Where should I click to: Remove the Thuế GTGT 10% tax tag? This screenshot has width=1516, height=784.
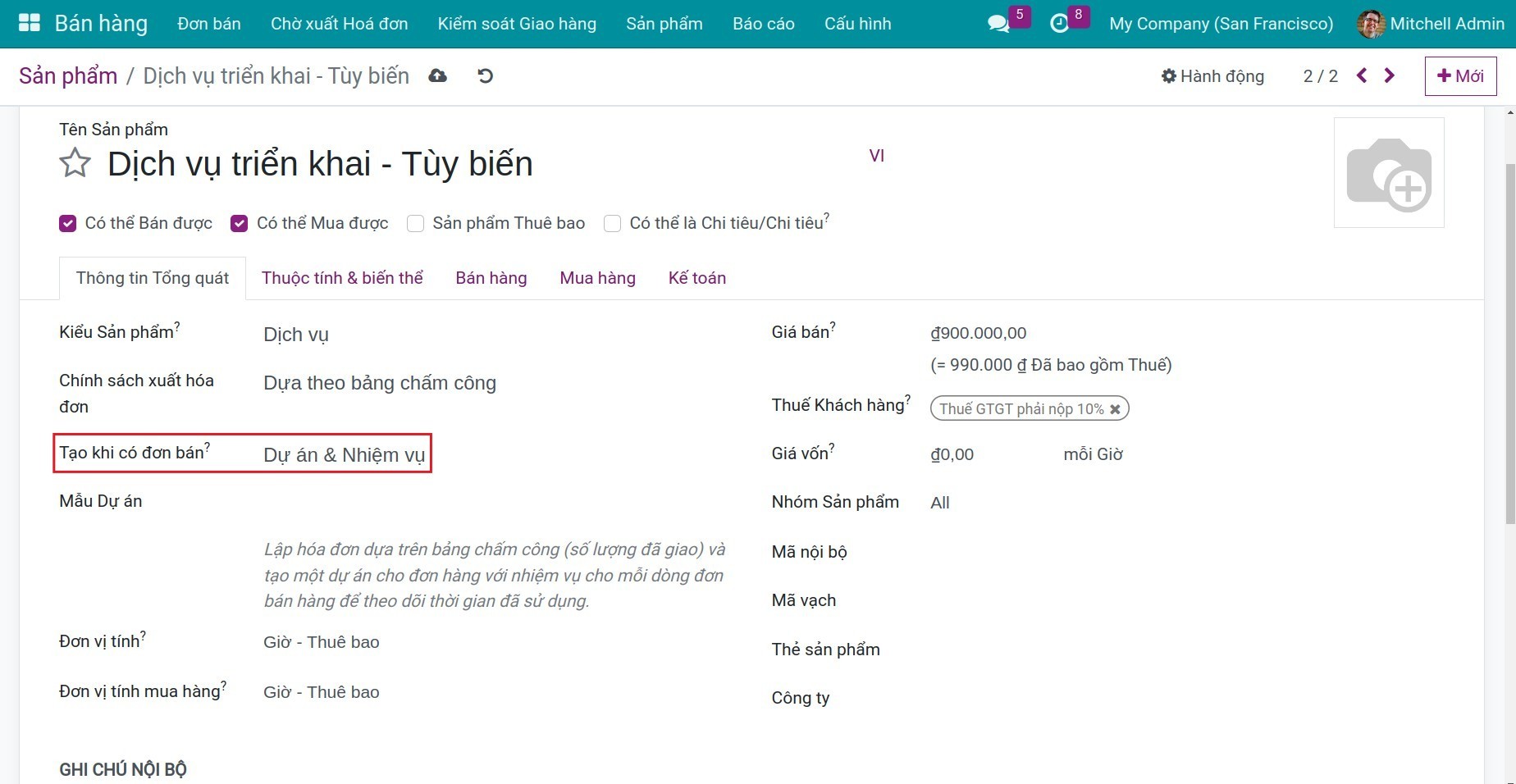tap(1115, 409)
